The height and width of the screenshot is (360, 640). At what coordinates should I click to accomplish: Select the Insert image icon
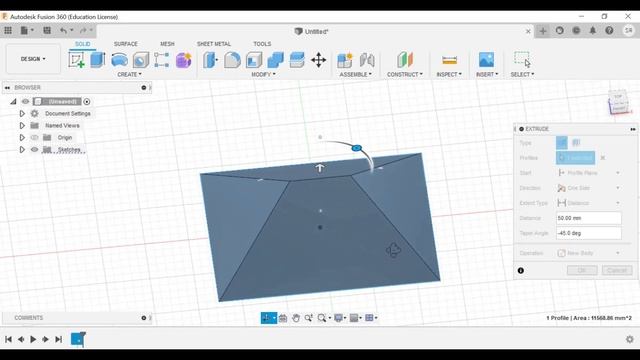pyautogui.click(x=486, y=60)
